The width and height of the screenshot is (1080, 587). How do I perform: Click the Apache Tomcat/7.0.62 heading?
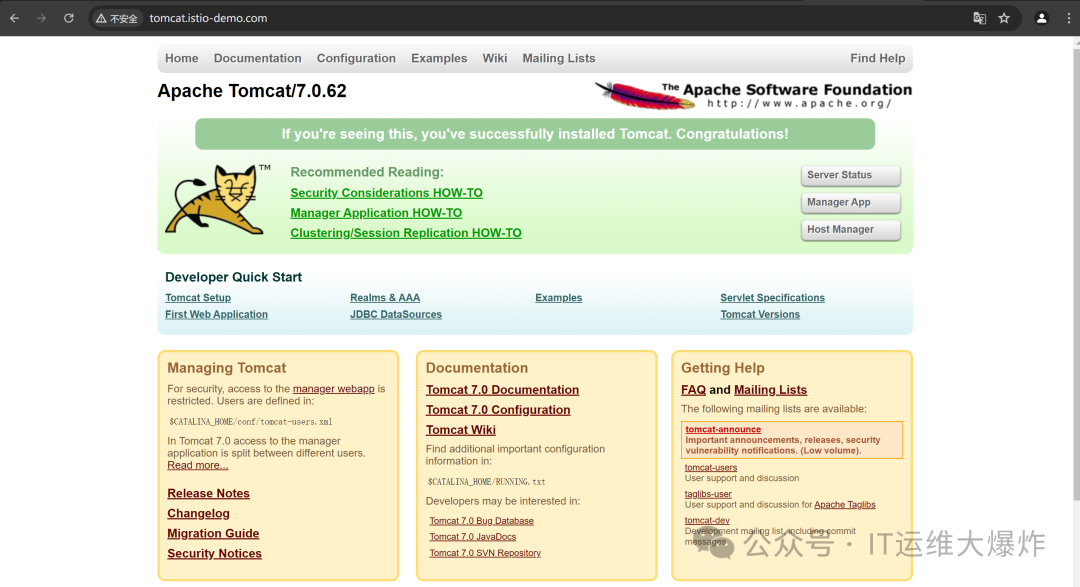[252, 91]
